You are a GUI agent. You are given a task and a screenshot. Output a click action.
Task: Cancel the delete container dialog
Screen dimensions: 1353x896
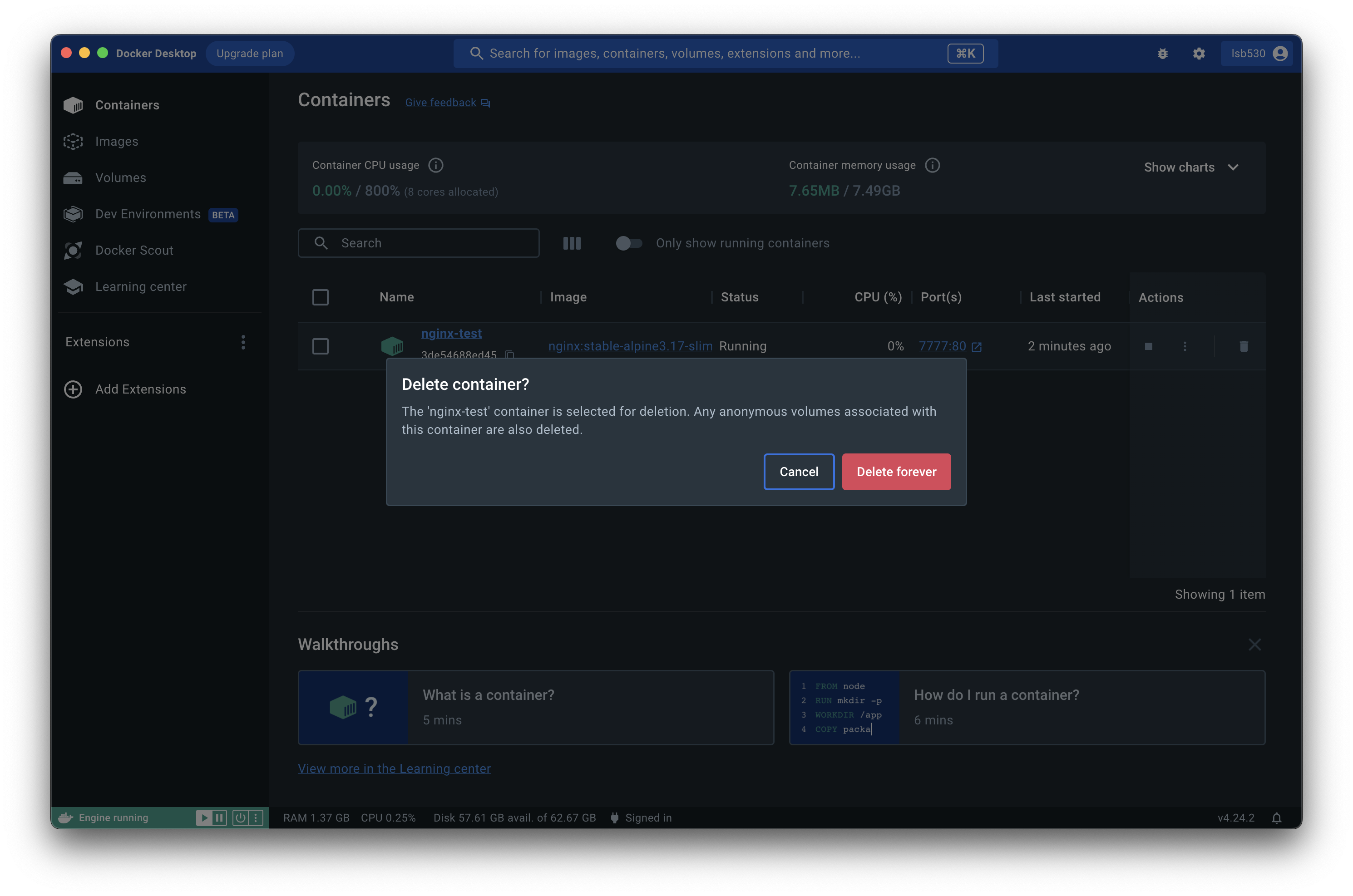point(799,472)
